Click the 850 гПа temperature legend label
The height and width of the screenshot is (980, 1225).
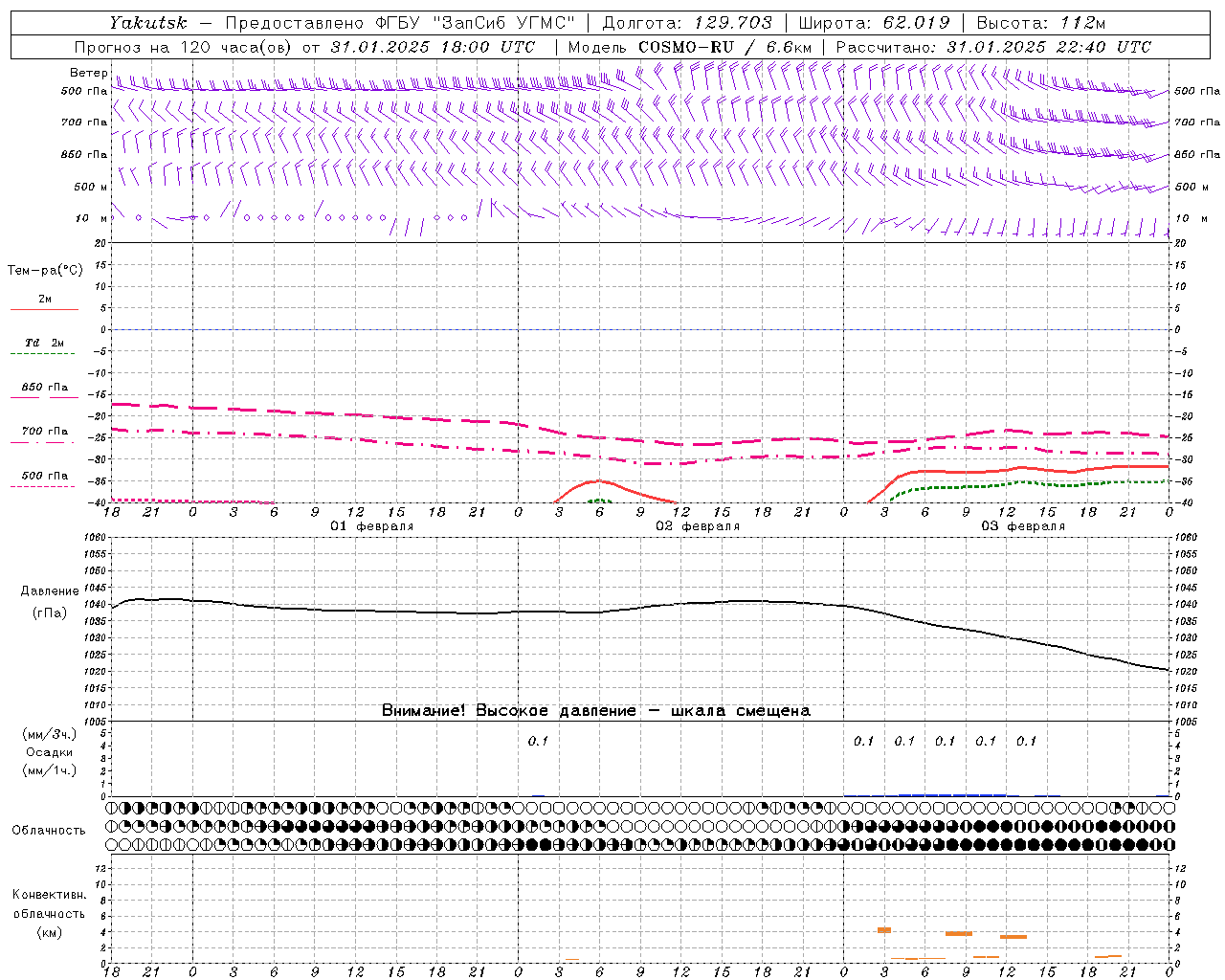44,388
